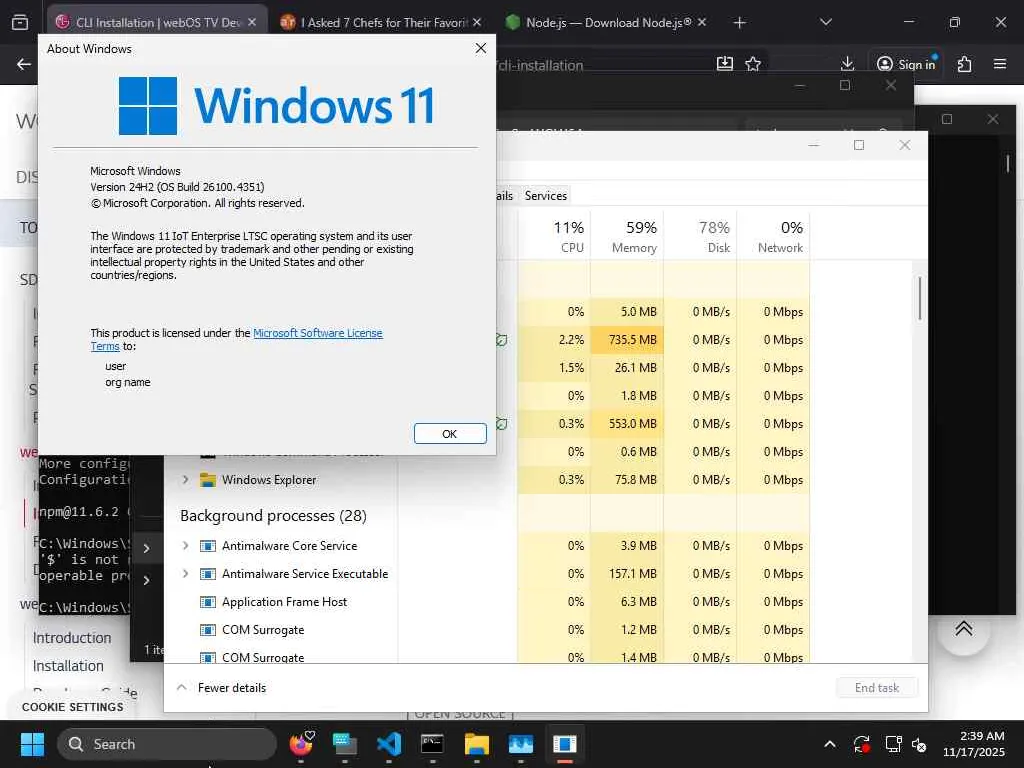
Task: Click the Task Manager vertical scrollbar
Action: [x=920, y=298]
